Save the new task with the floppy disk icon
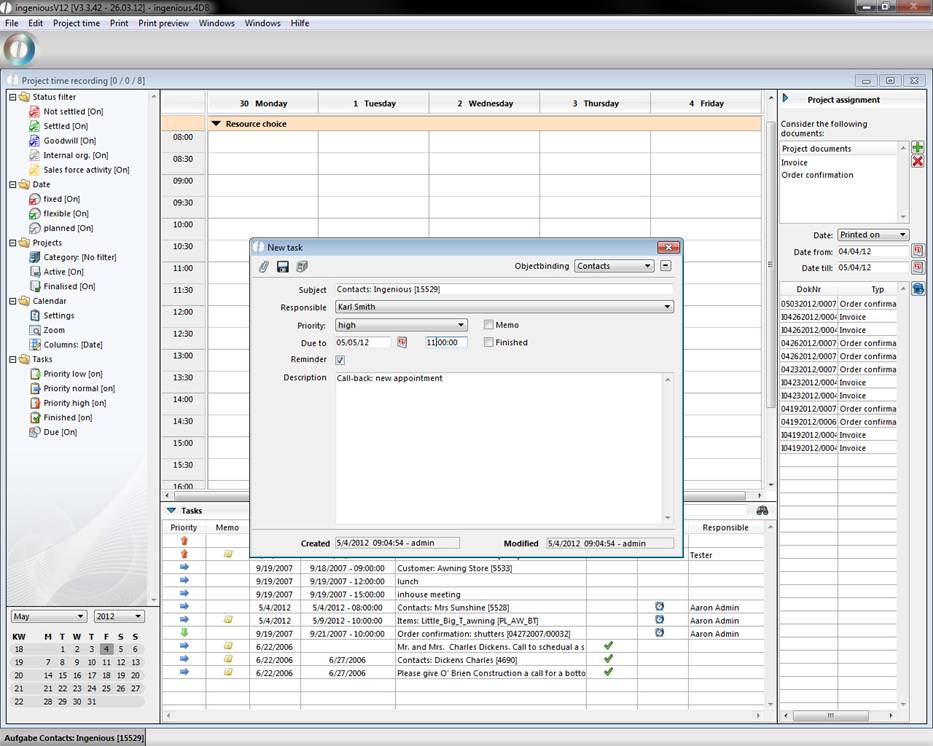This screenshot has height=746, width=933. click(x=283, y=266)
